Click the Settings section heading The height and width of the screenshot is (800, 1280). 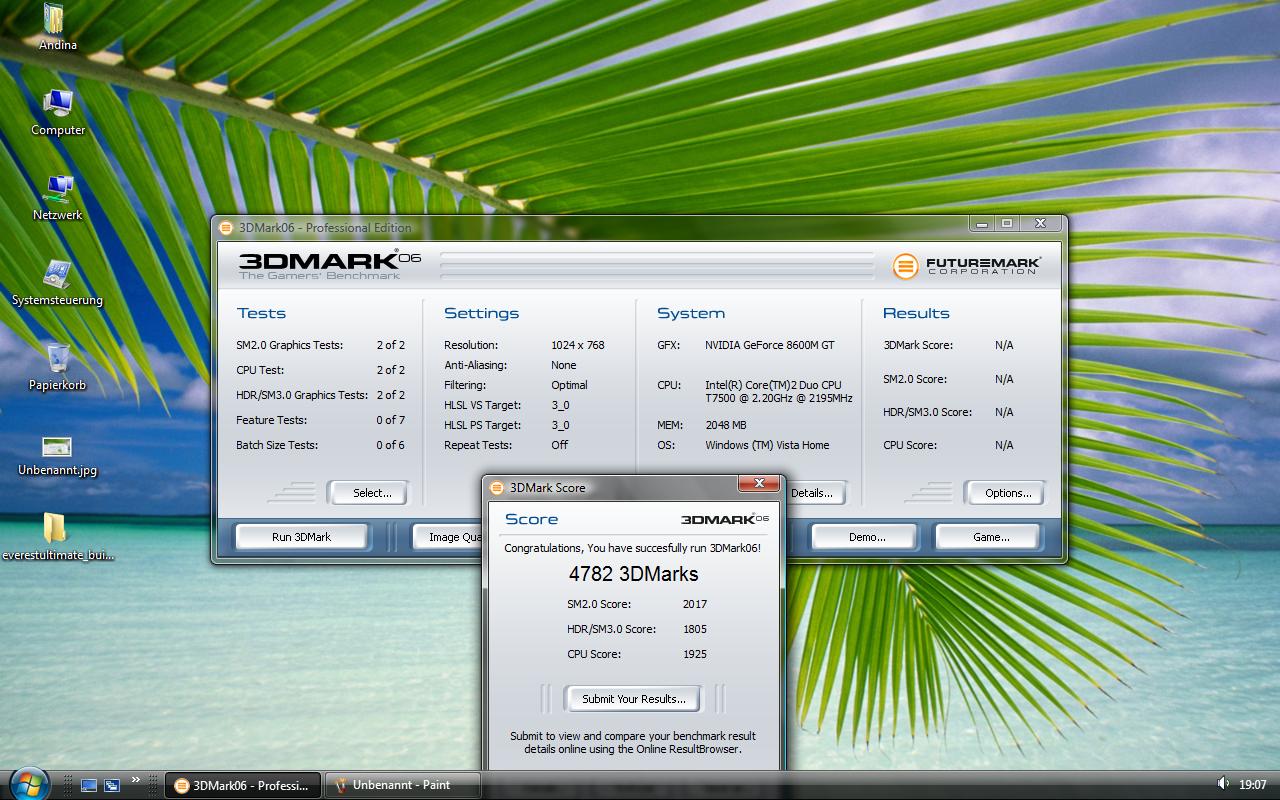[x=482, y=313]
